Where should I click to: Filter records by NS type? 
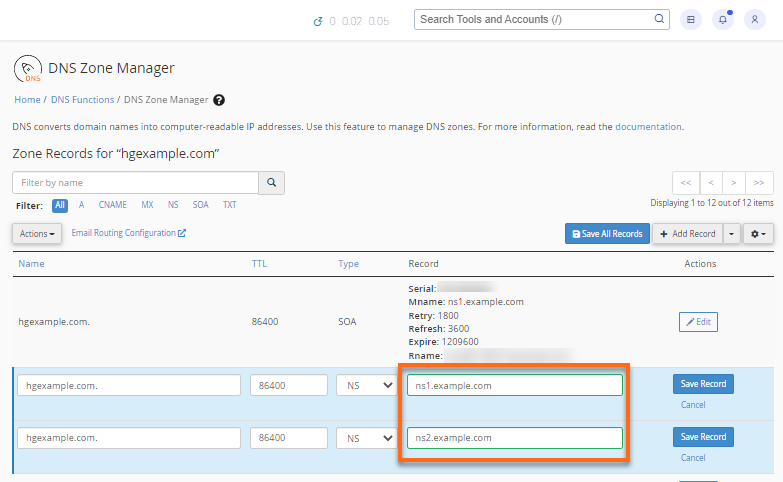(173, 205)
